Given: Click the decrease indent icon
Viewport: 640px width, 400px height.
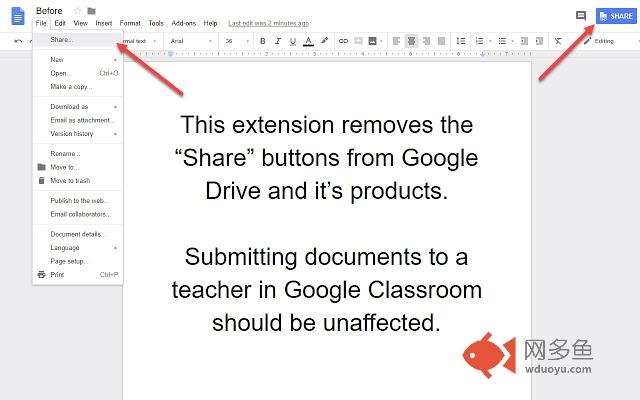Looking at the screenshot, I should coord(524,41).
